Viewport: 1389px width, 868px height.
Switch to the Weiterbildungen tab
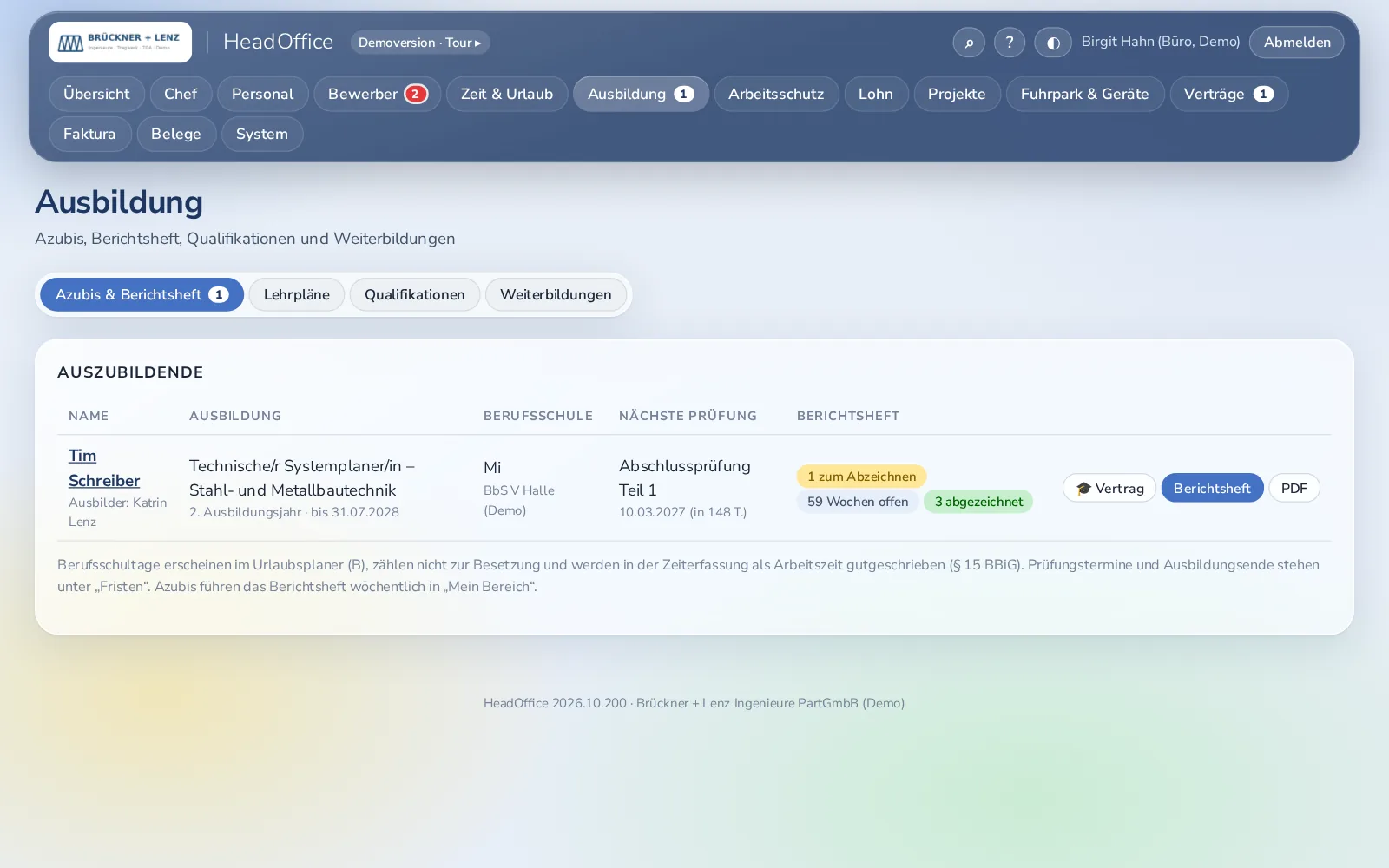556,294
